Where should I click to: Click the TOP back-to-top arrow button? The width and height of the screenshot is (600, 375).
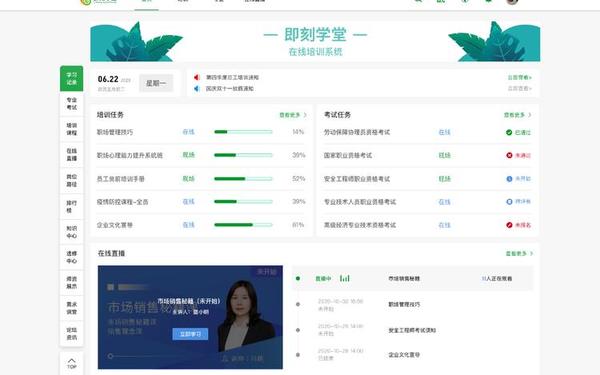pos(72,363)
